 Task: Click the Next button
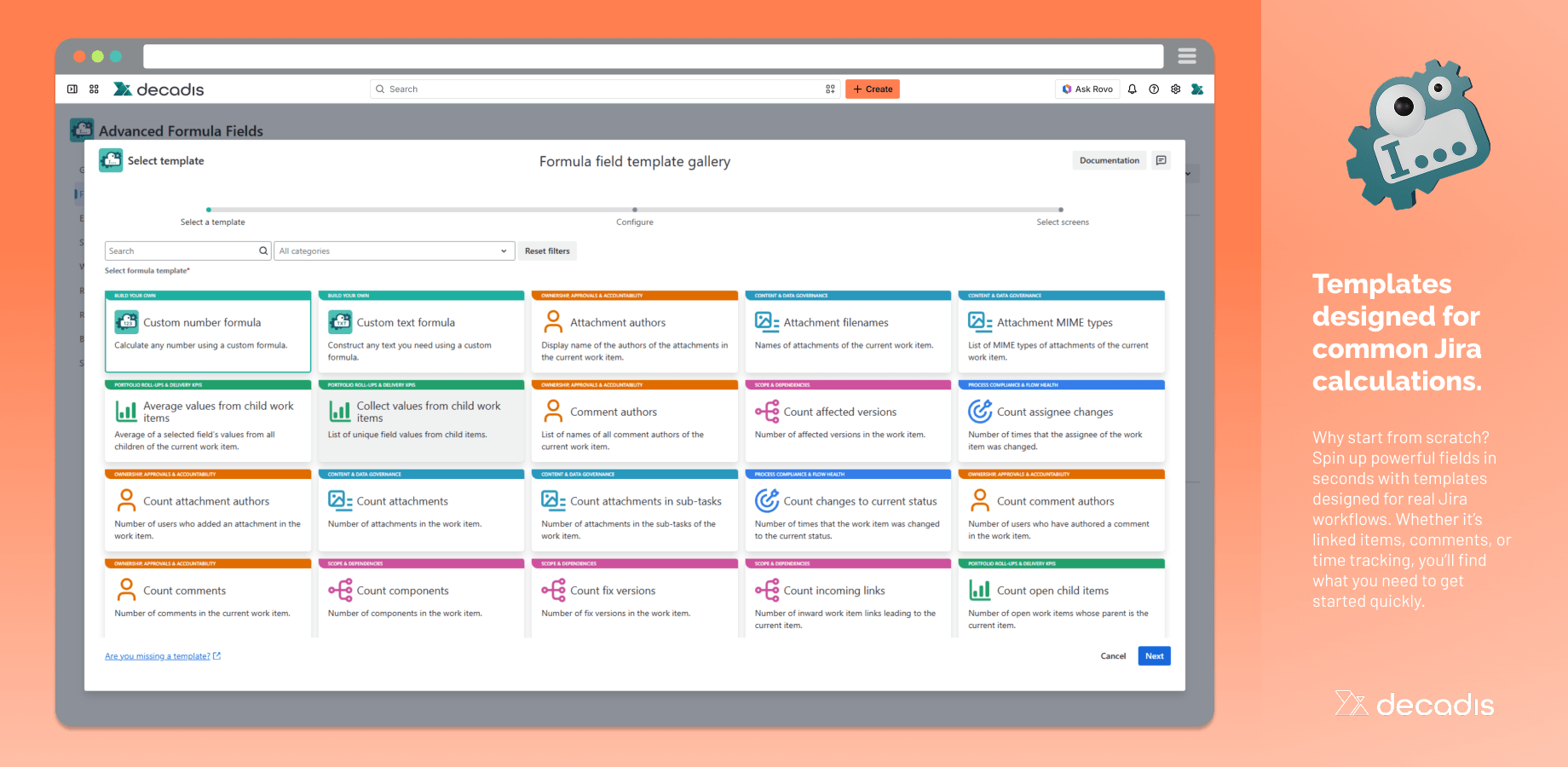[x=1155, y=656]
